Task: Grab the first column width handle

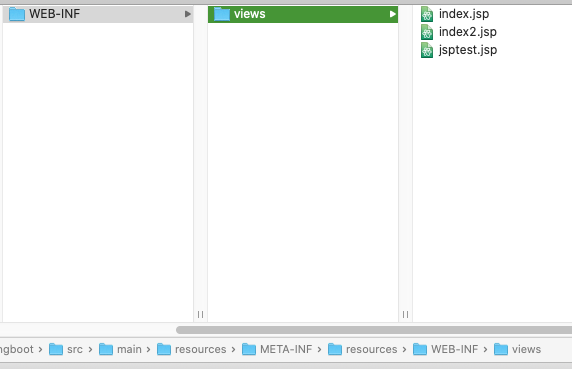Action: click(200, 314)
